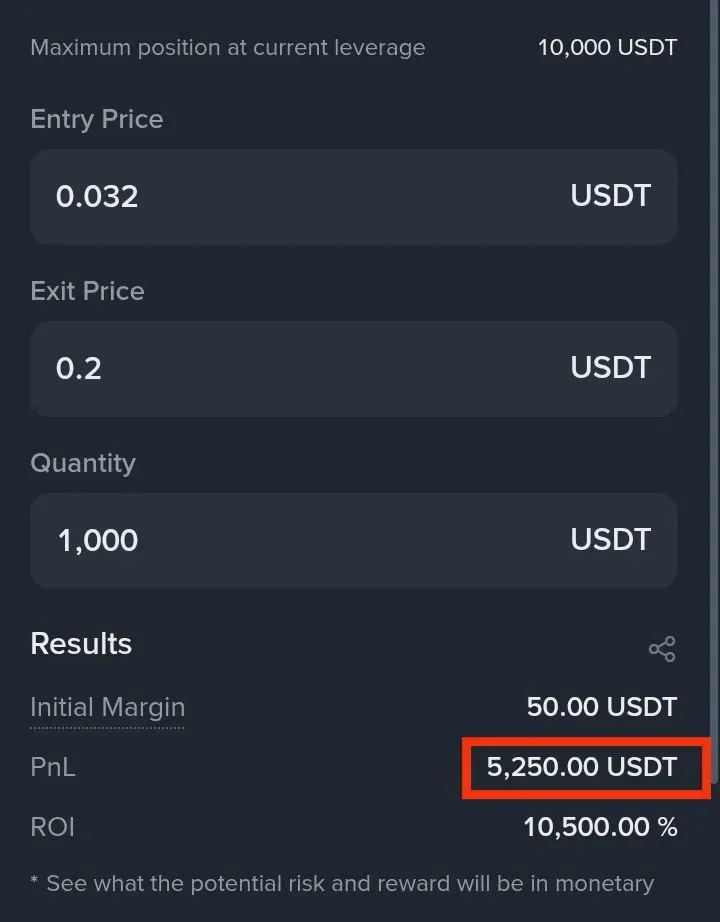The height and width of the screenshot is (922, 720).
Task: Focus the Exit Price input showing 0.2
Action: 300,368
